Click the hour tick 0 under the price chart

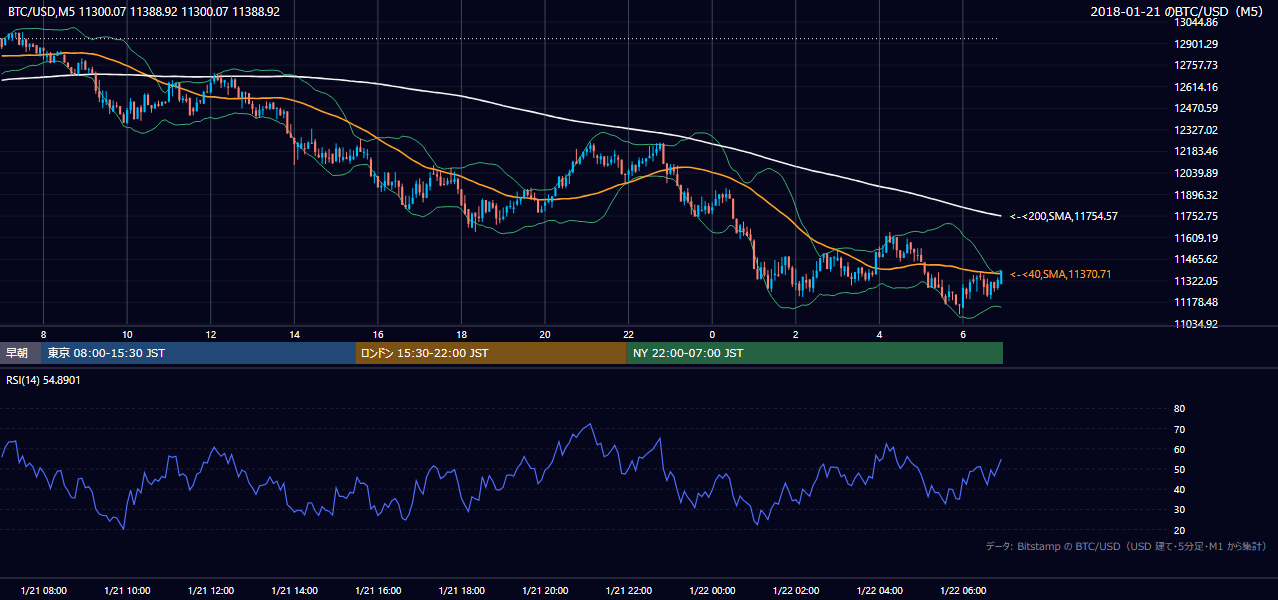[x=712, y=334]
